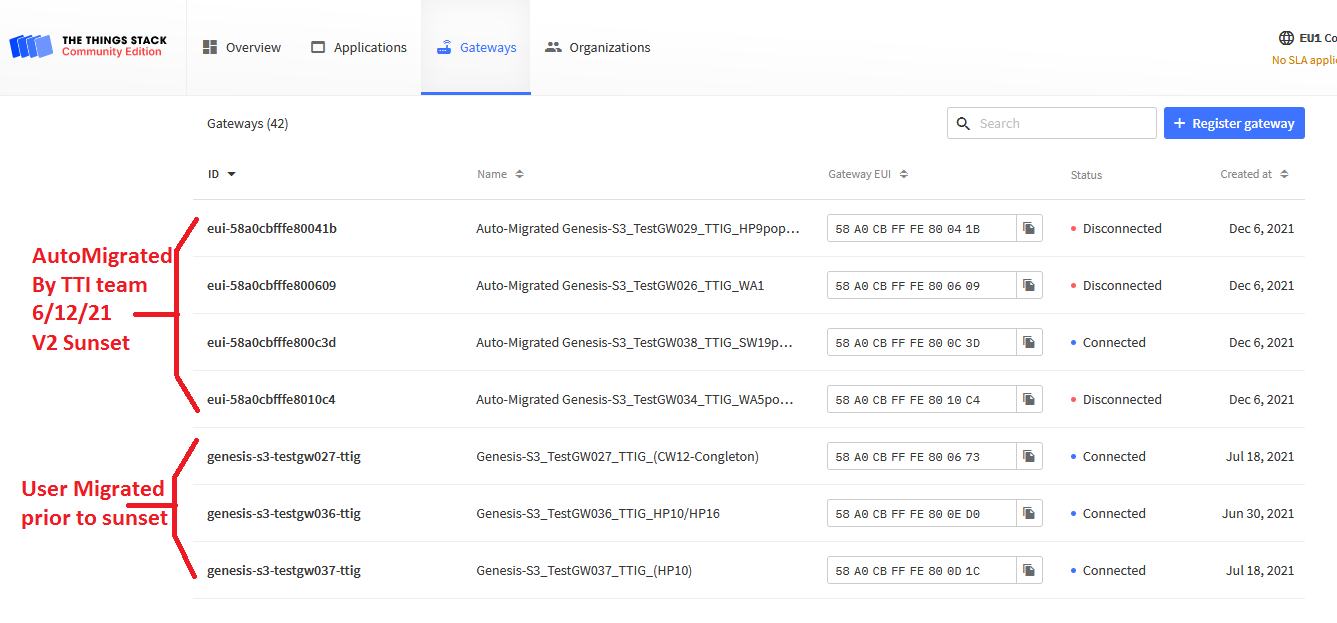Copy gateway EUI ending 0E D0
Screen dimensions: 1337x623
tap(1028, 514)
